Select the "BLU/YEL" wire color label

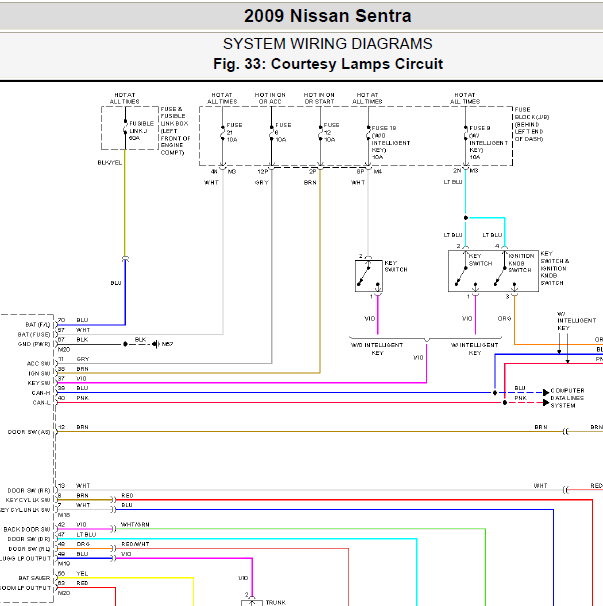(109, 163)
